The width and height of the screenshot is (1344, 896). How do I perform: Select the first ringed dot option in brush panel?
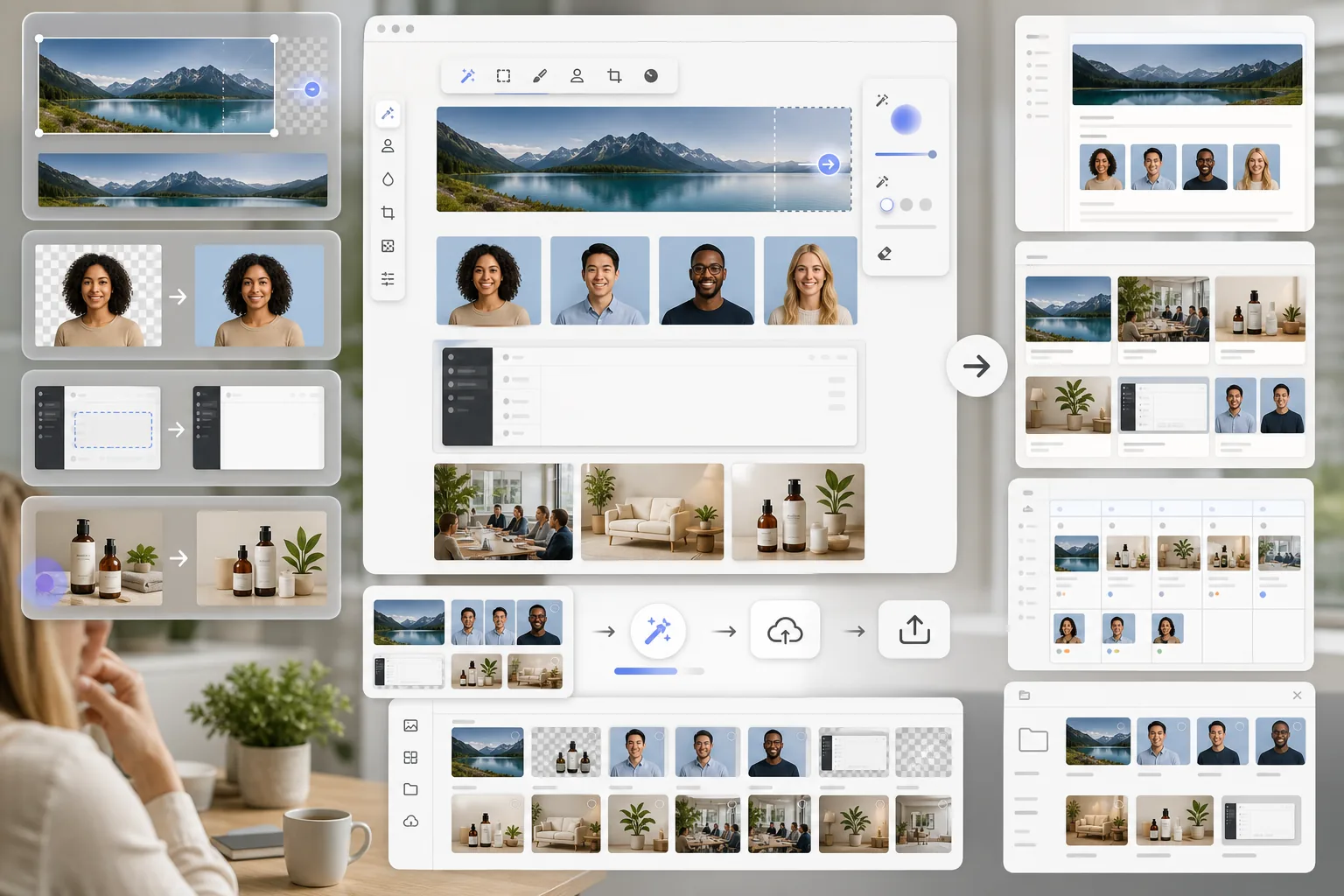click(887, 205)
